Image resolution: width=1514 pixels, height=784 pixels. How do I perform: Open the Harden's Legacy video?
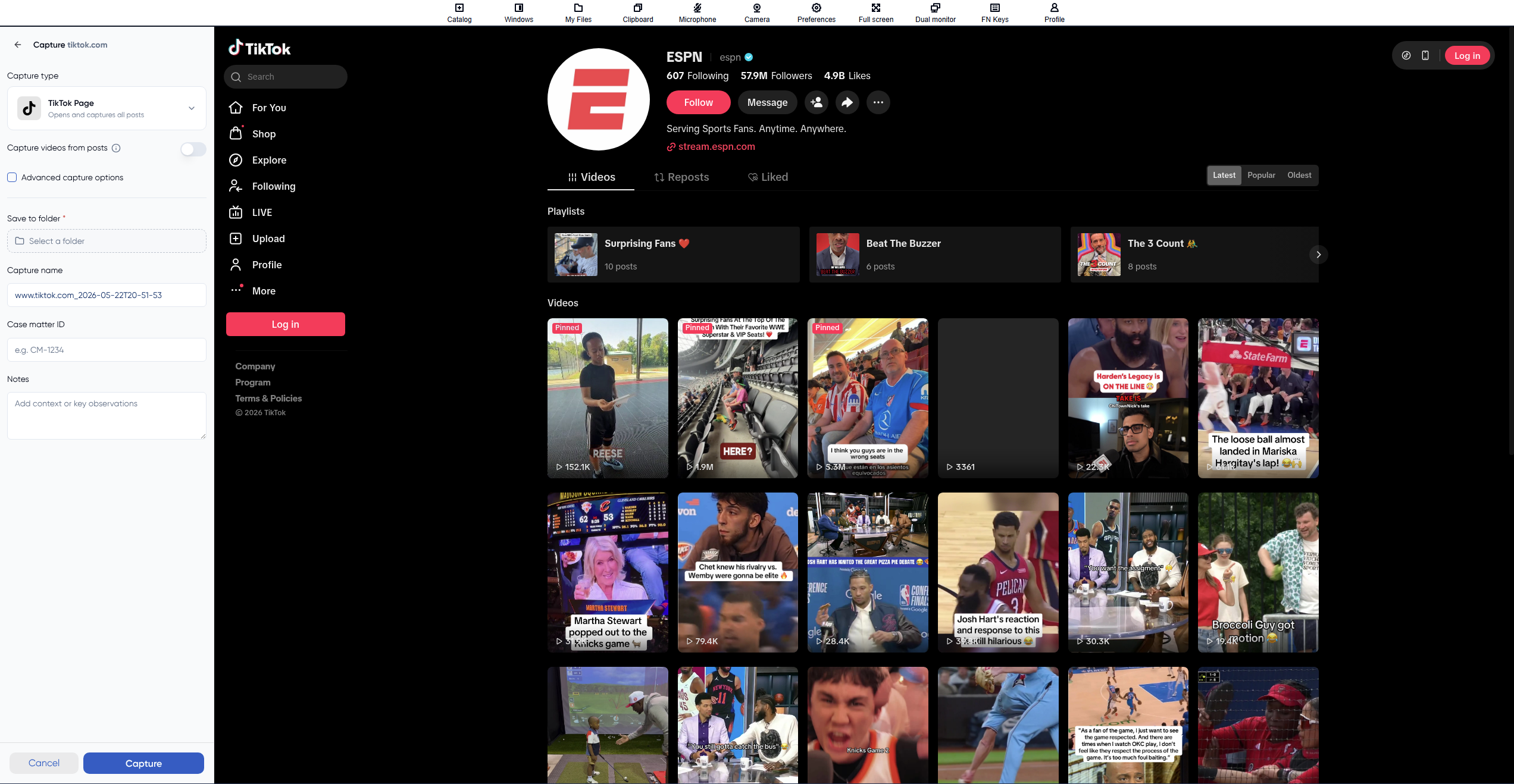point(1128,398)
